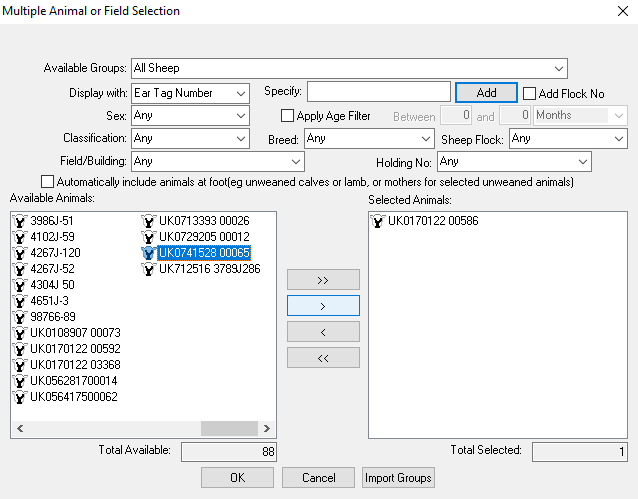Check automatically include animals at foot
The width and height of the screenshot is (638, 499).
tap(47, 182)
